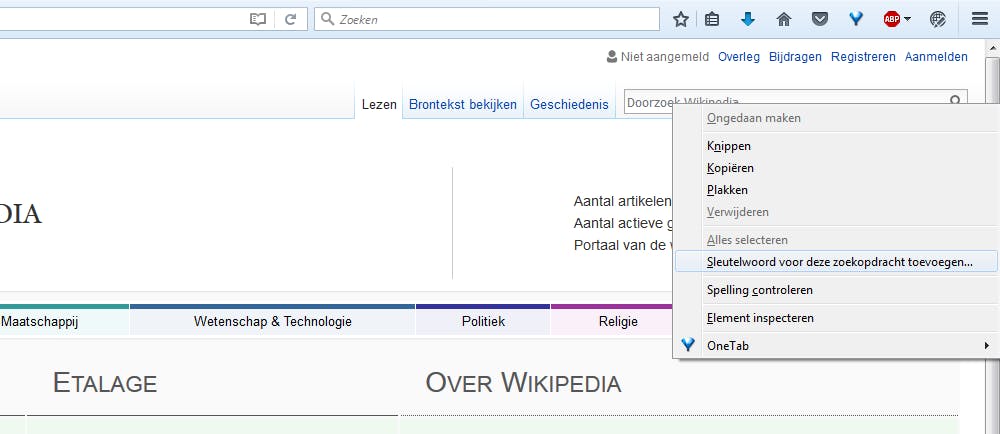Select Kopiëren from the context menu
This screenshot has height=434, width=1000.
(835, 168)
